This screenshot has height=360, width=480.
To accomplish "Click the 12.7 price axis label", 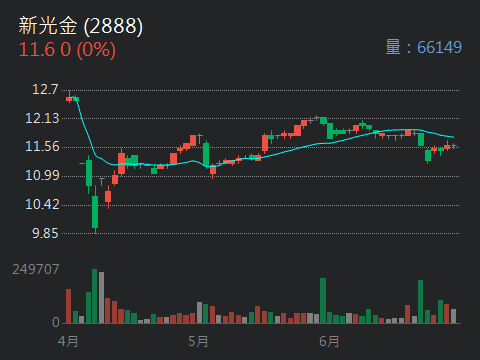I will [x=45, y=89].
